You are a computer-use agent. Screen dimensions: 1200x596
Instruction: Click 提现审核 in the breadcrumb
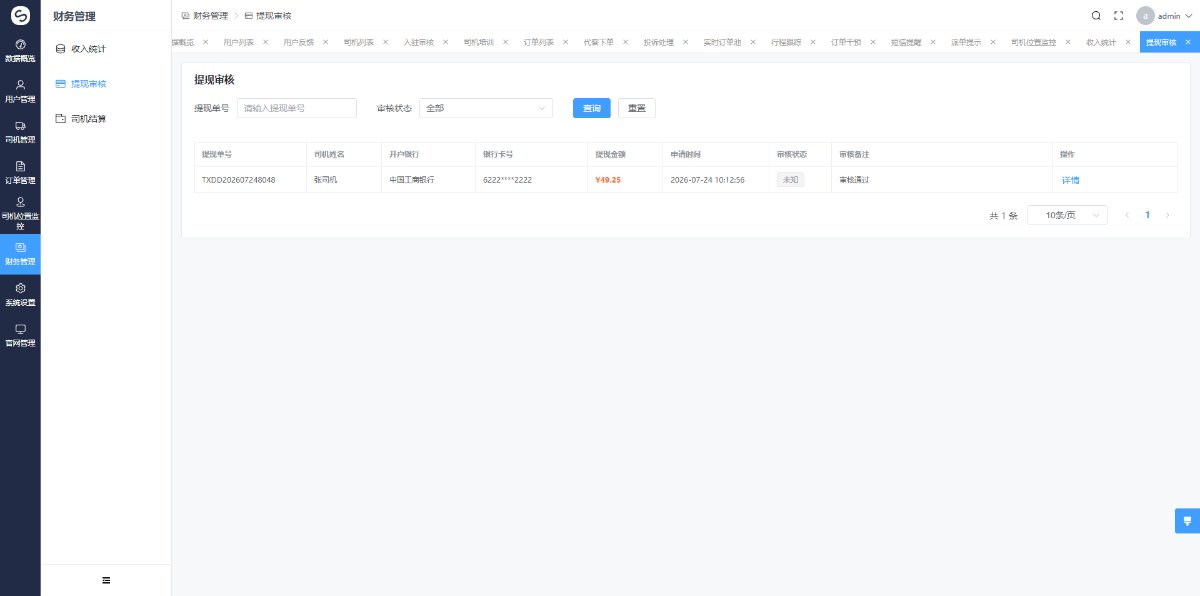273,16
